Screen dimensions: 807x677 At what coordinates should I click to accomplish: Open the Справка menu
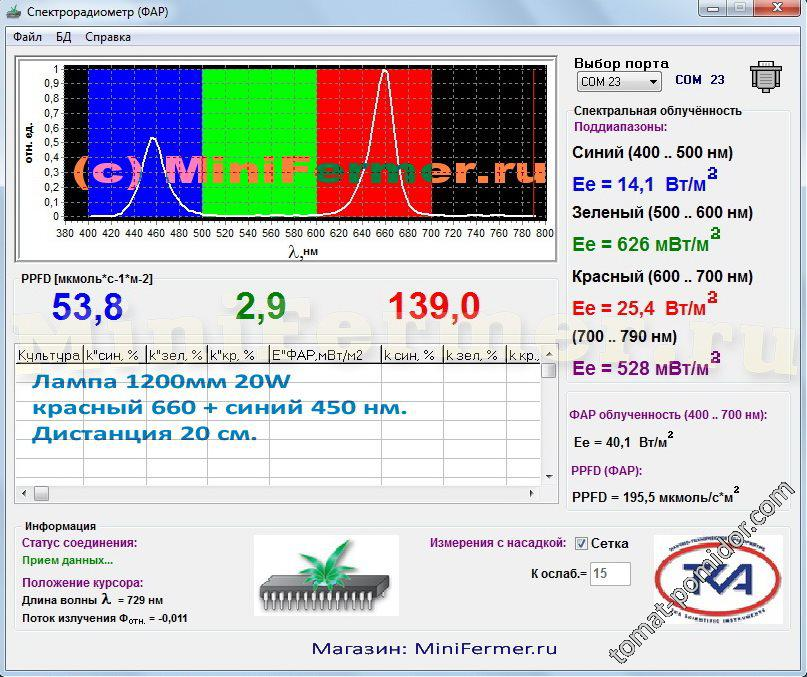(x=108, y=37)
